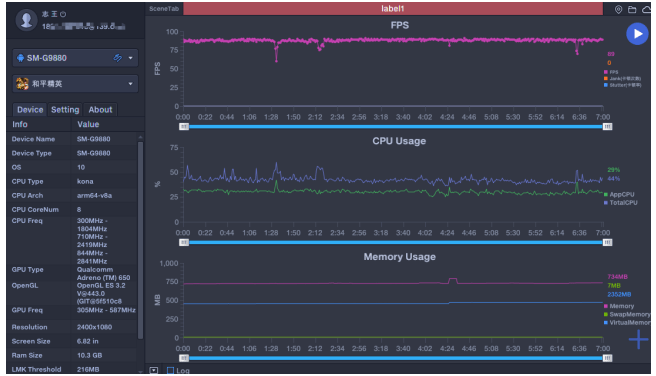
Task: Click the blue plus icon to add chart
Action: pos(638,339)
